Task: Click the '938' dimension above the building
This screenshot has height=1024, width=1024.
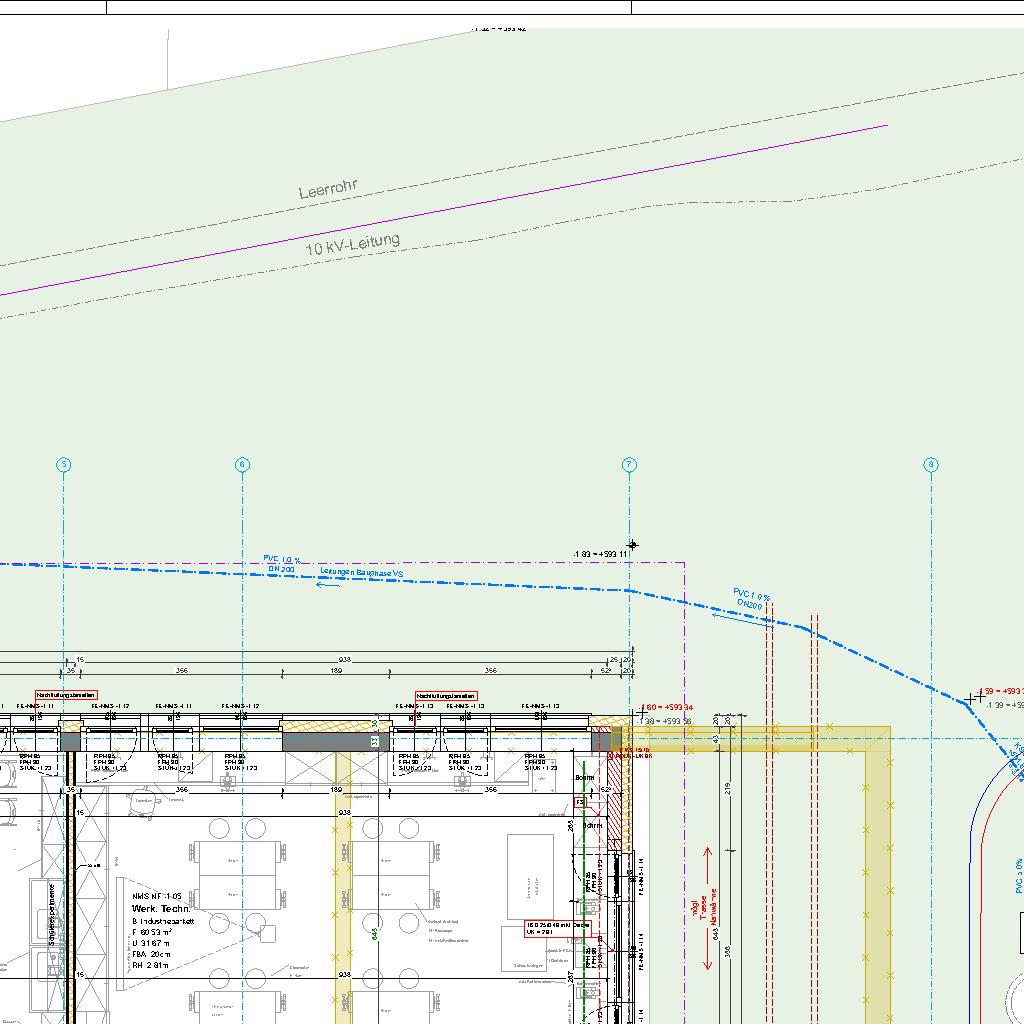Action: [344, 660]
